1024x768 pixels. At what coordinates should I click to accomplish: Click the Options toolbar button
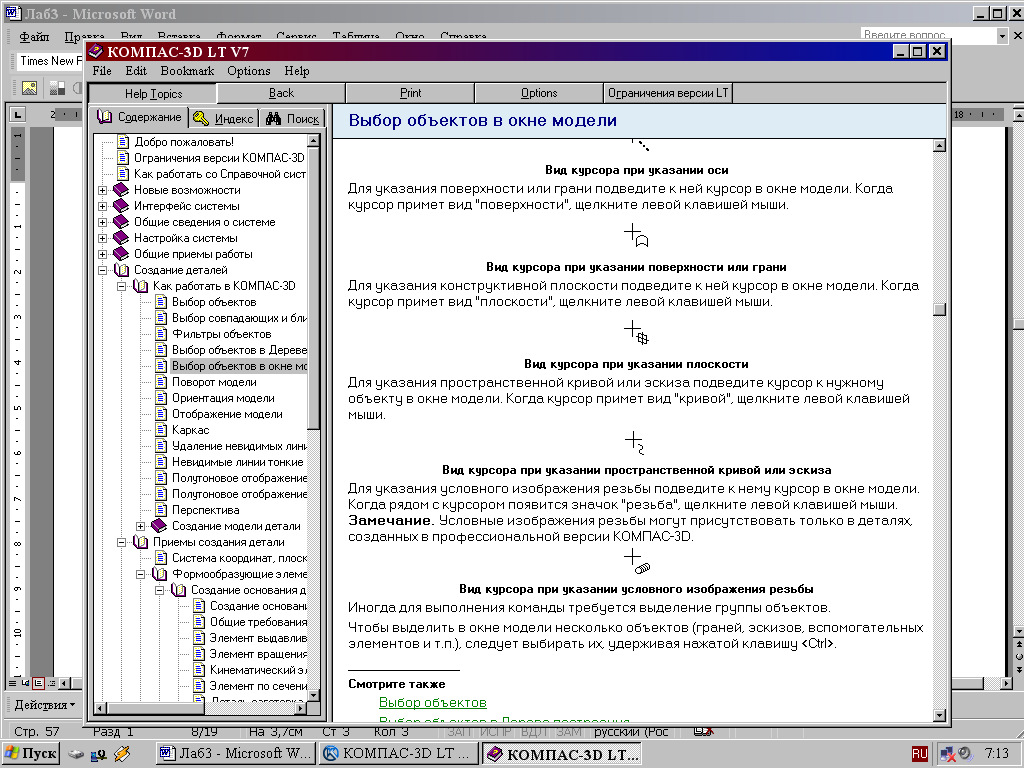click(x=539, y=93)
